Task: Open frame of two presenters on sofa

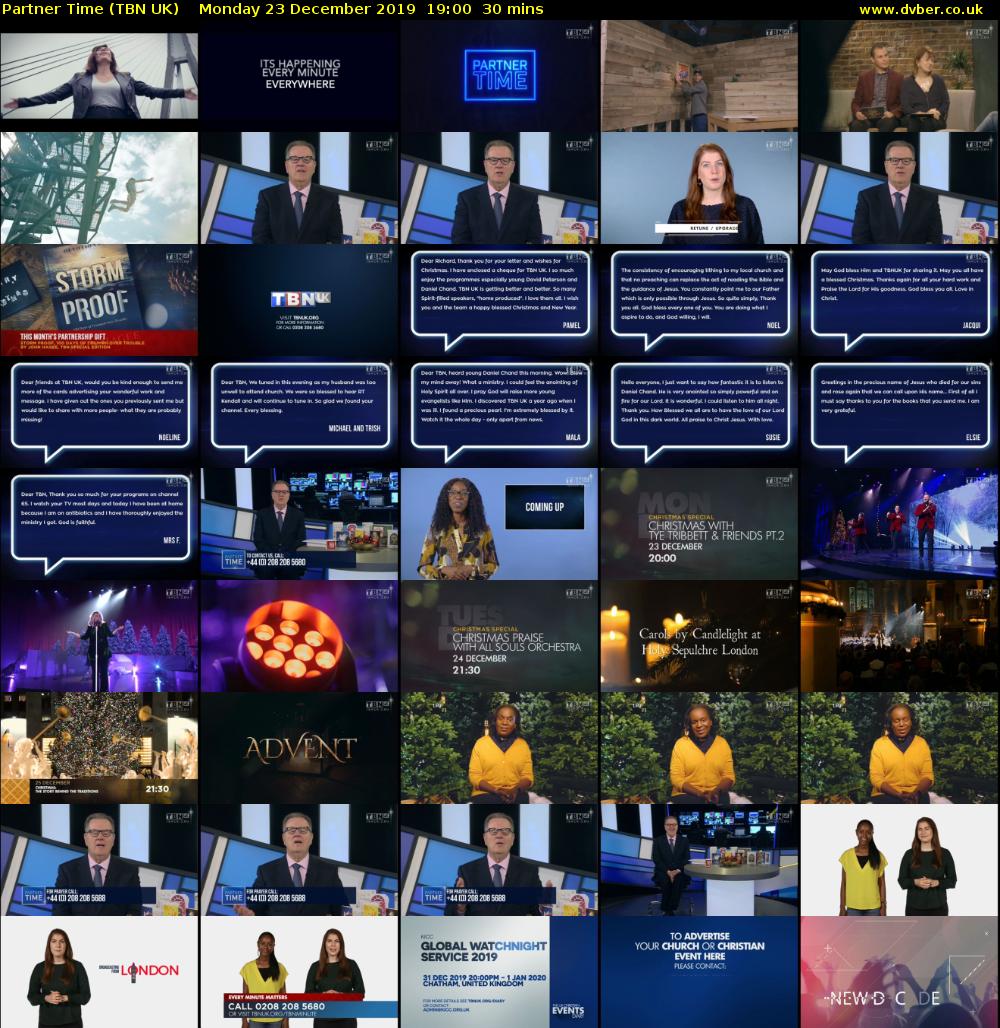Action: click(900, 75)
